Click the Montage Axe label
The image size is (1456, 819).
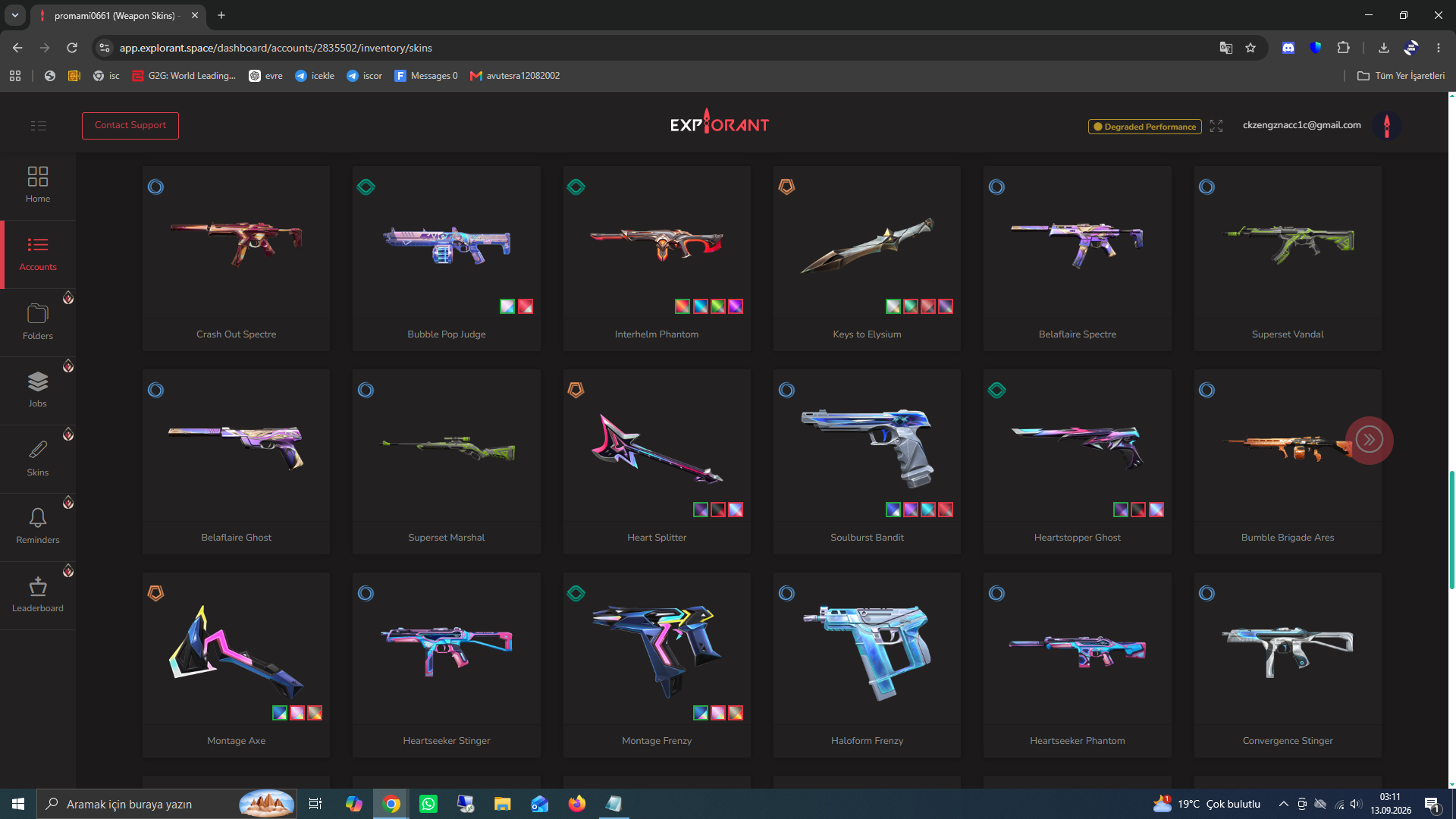click(x=236, y=741)
